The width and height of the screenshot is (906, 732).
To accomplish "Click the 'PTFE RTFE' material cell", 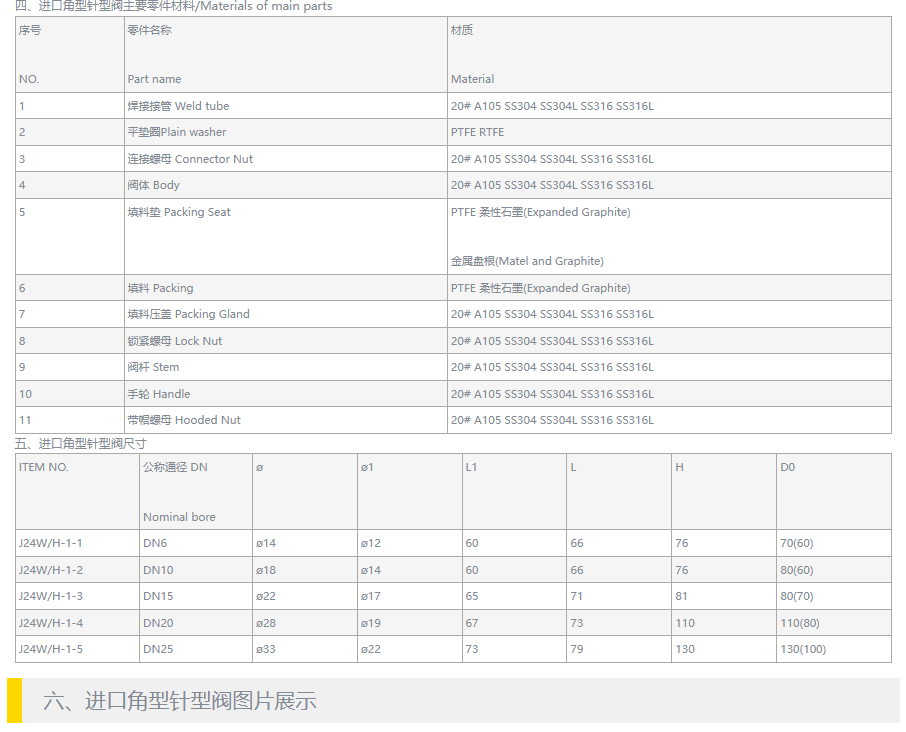I will (x=477, y=132).
